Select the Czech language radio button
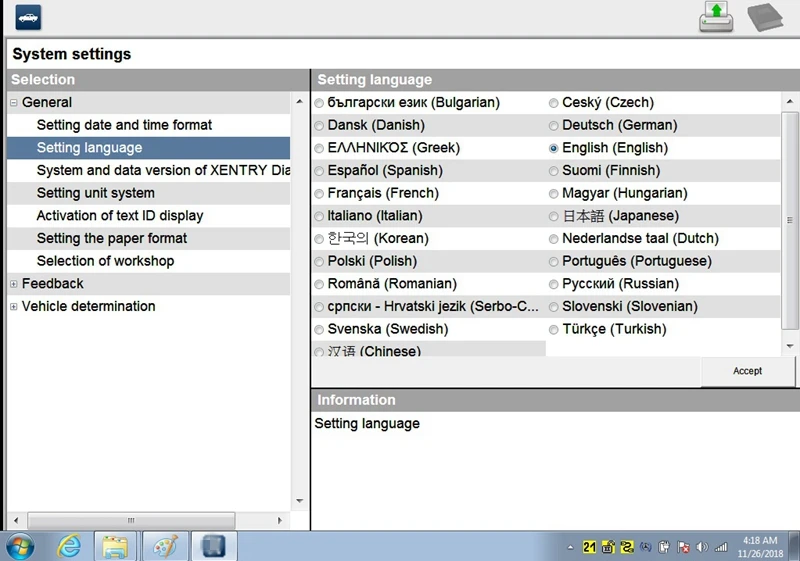Image resolution: width=800 pixels, height=561 pixels. 554,103
